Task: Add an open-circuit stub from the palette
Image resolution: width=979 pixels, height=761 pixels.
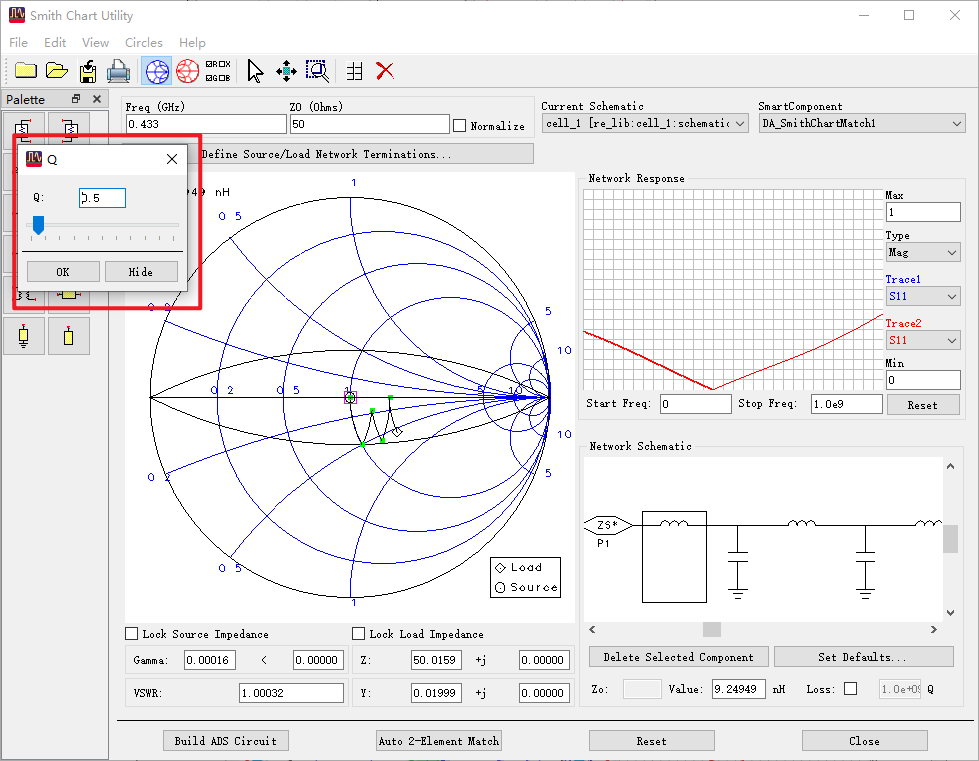Action: pos(69,336)
